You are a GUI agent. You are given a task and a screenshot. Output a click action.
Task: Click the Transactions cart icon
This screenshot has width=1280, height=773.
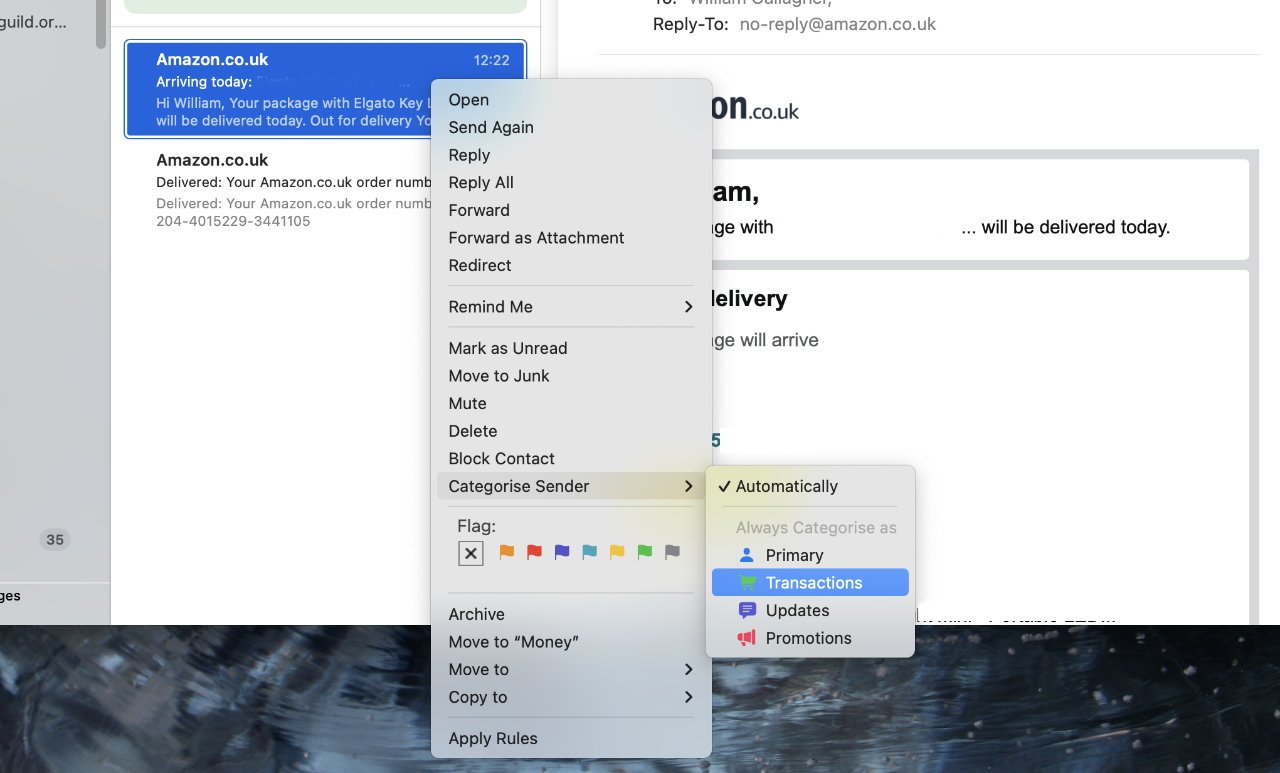click(x=747, y=583)
